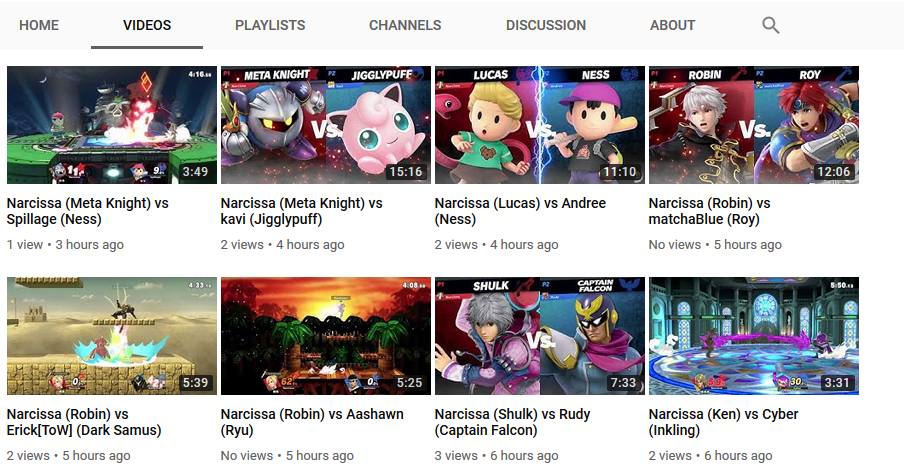The width and height of the screenshot is (904, 476).
Task: Open the Robin vs Roy thumbnail
Action: click(x=754, y=125)
